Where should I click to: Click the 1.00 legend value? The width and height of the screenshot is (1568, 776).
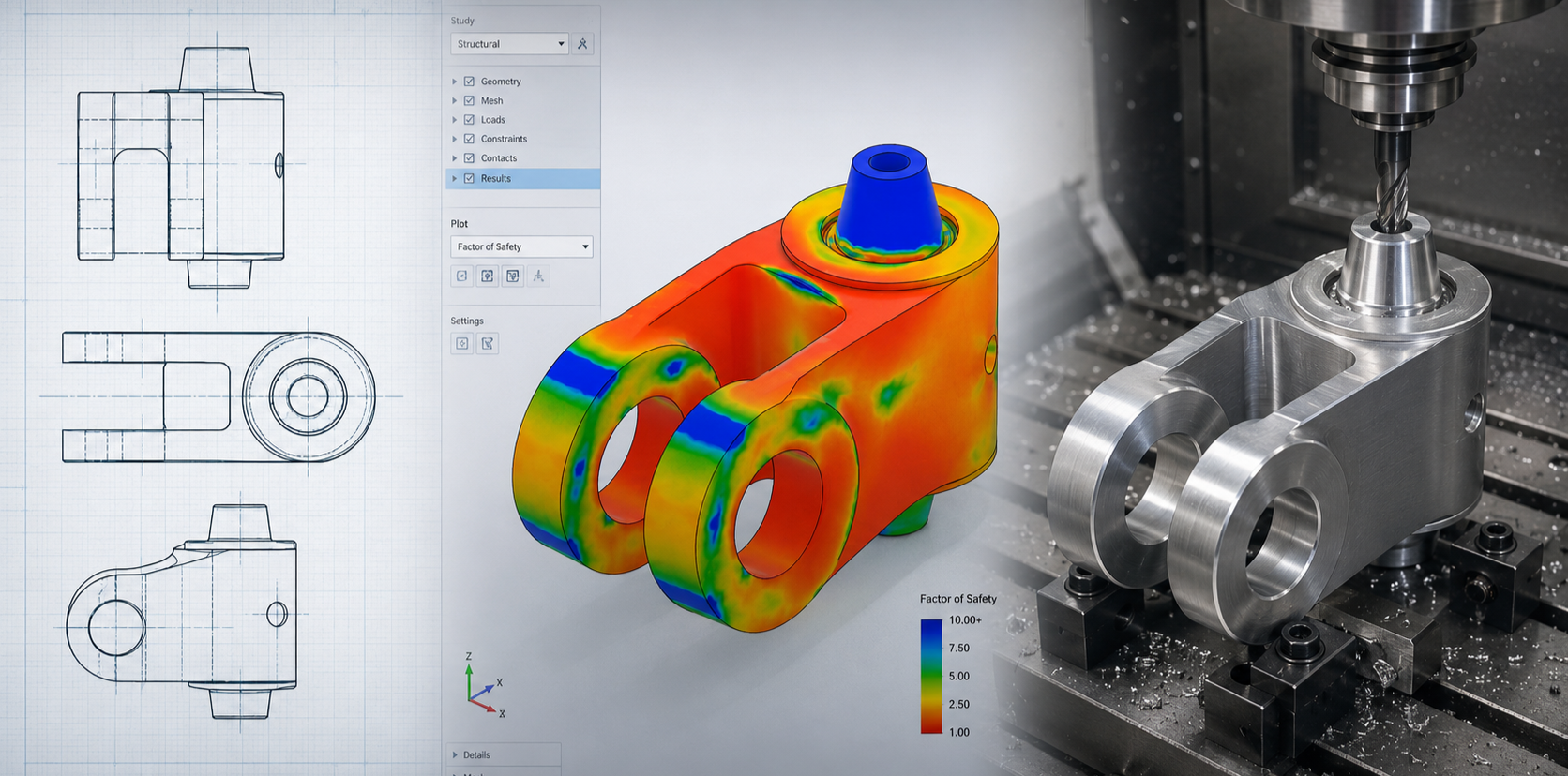point(958,733)
